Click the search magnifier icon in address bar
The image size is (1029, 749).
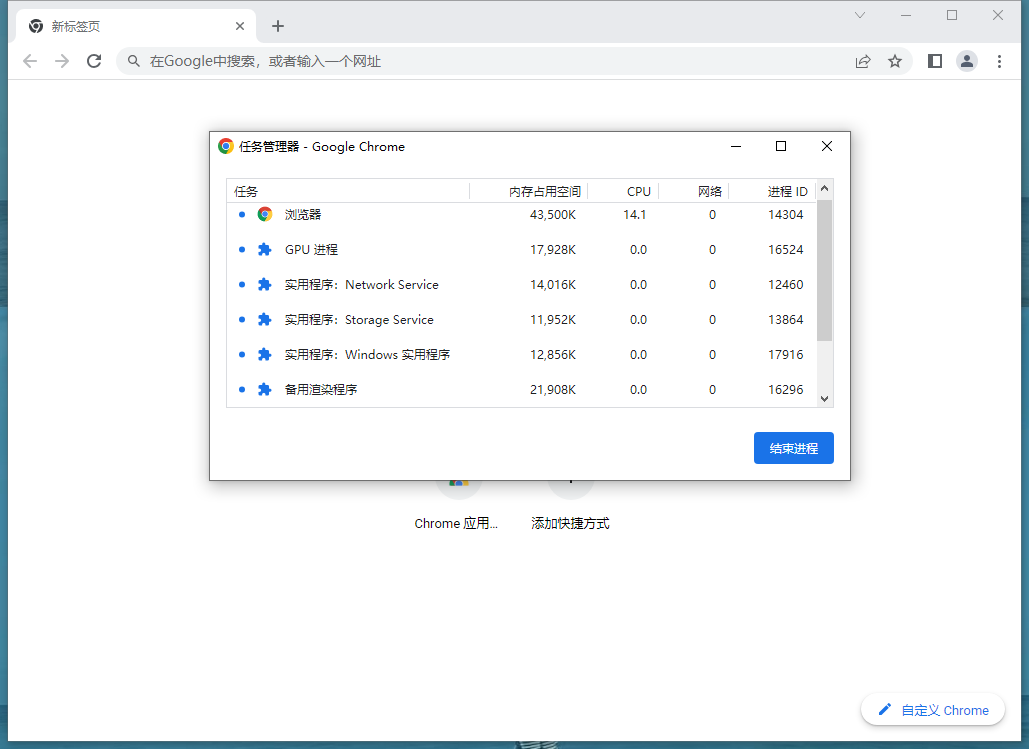point(134,61)
